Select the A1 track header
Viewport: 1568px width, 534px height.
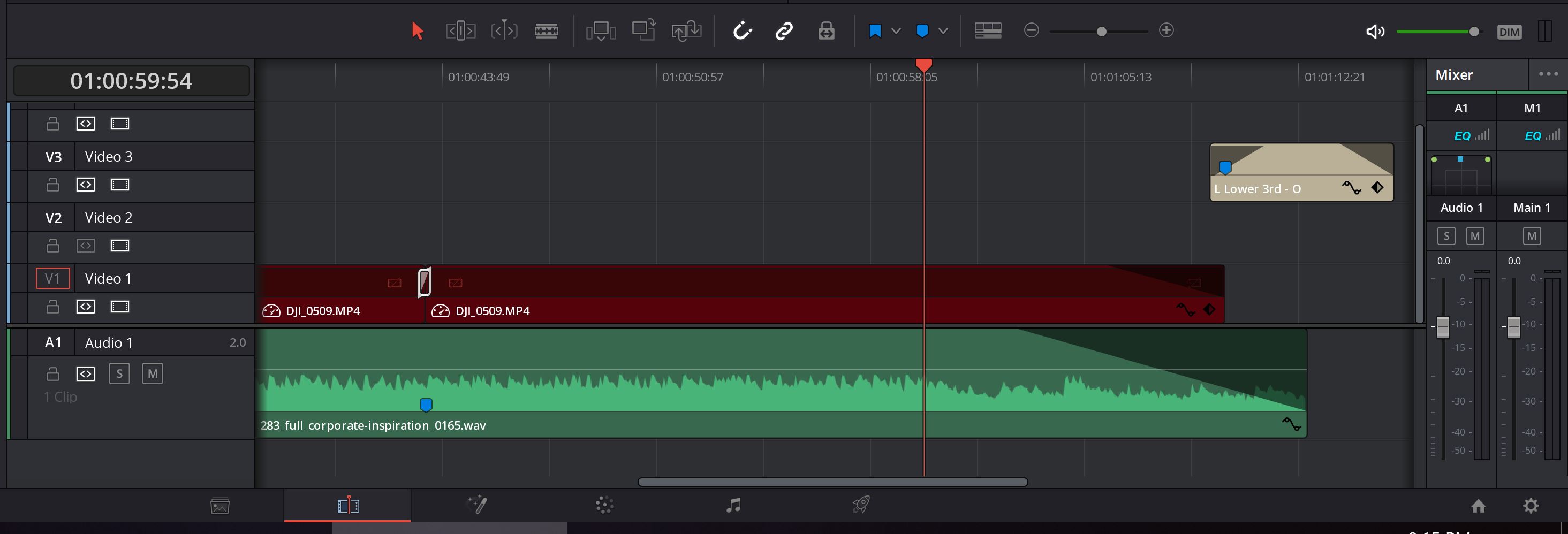coord(54,342)
